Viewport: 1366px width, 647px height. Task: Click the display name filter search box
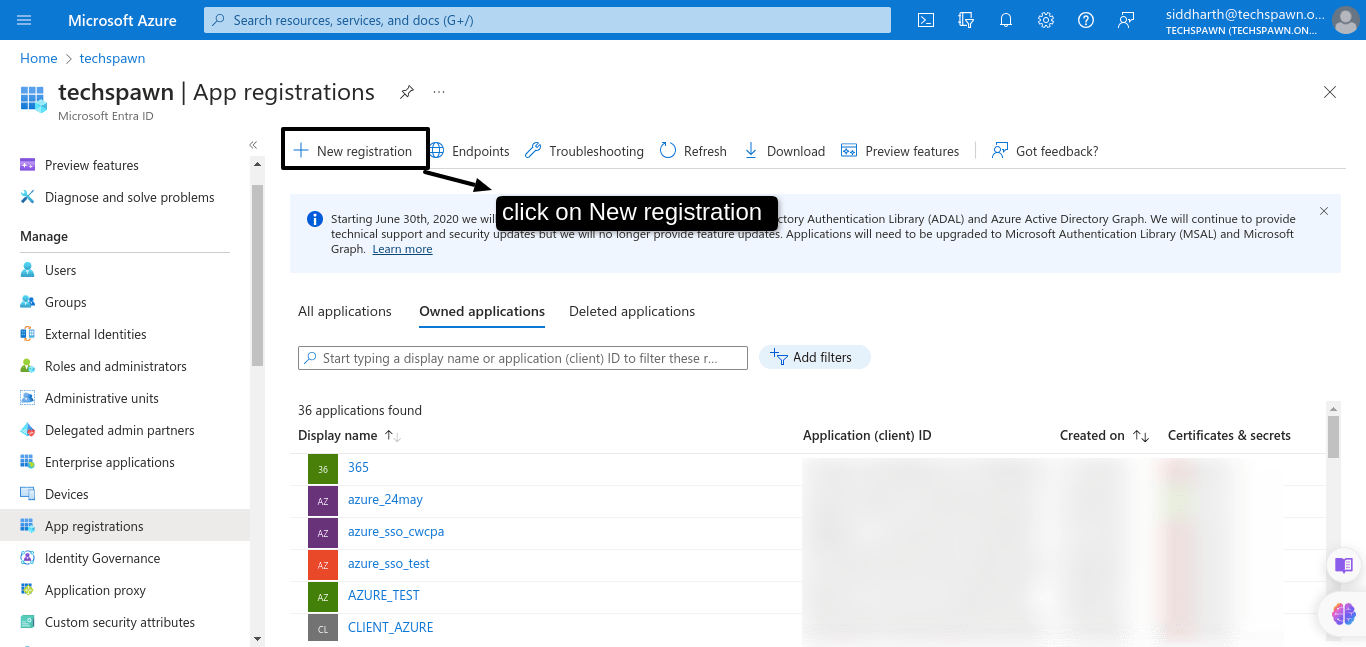click(522, 357)
